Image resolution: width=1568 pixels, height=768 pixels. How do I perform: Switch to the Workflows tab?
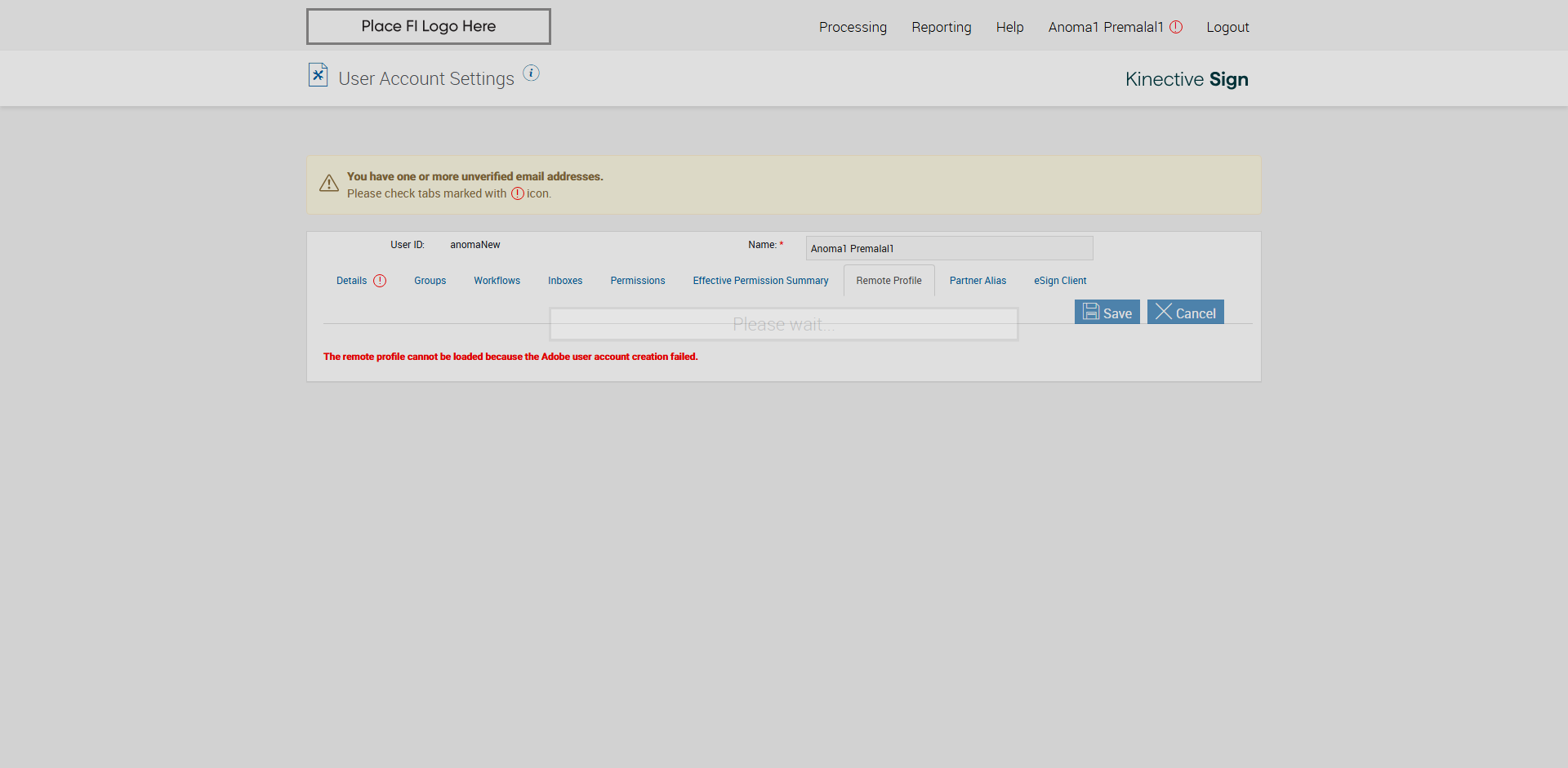[x=497, y=281]
